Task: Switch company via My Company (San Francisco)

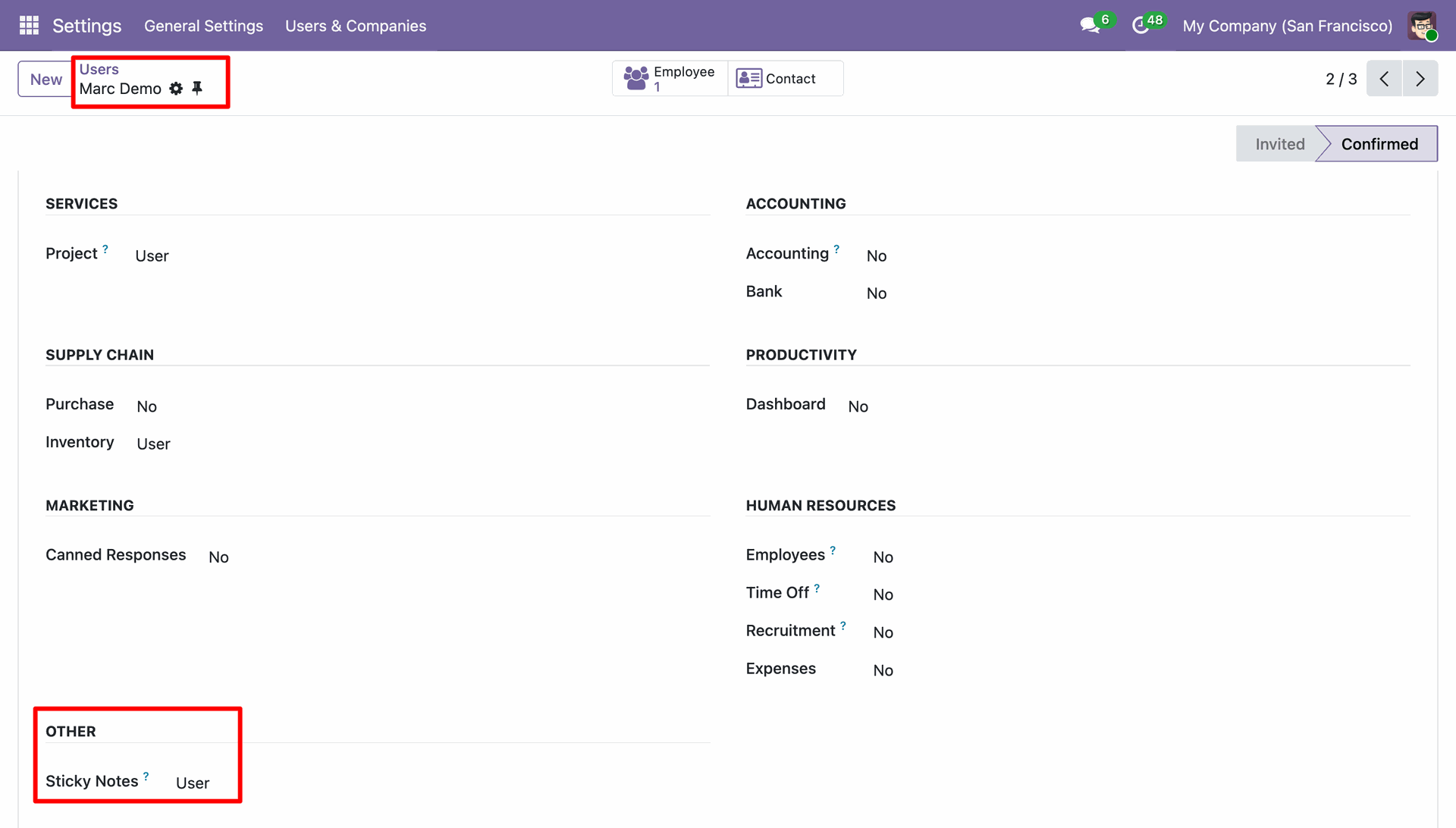Action: [1287, 26]
